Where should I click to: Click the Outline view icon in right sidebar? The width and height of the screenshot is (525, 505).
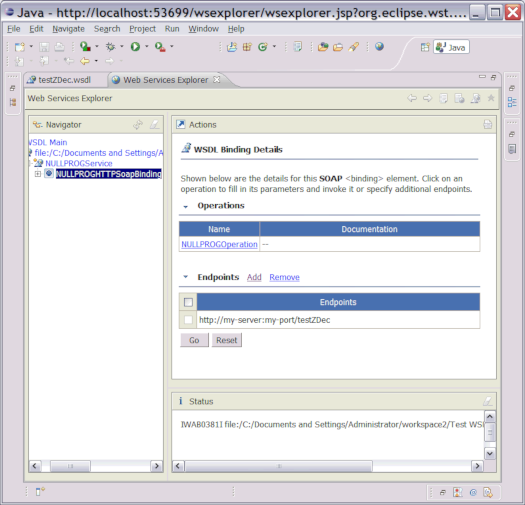(512, 102)
